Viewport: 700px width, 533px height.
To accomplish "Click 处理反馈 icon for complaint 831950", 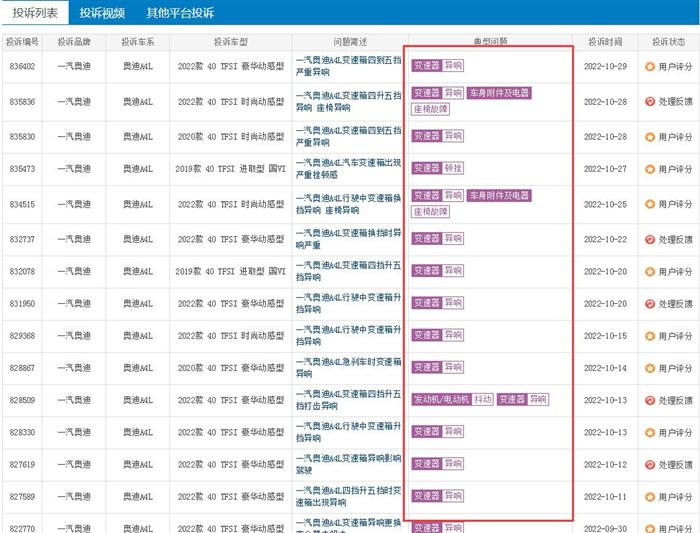I will [x=650, y=304].
